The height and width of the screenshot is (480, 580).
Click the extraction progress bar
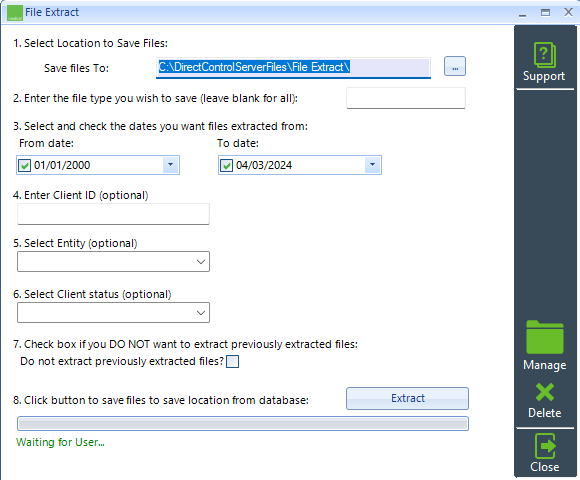[x=243, y=423]
